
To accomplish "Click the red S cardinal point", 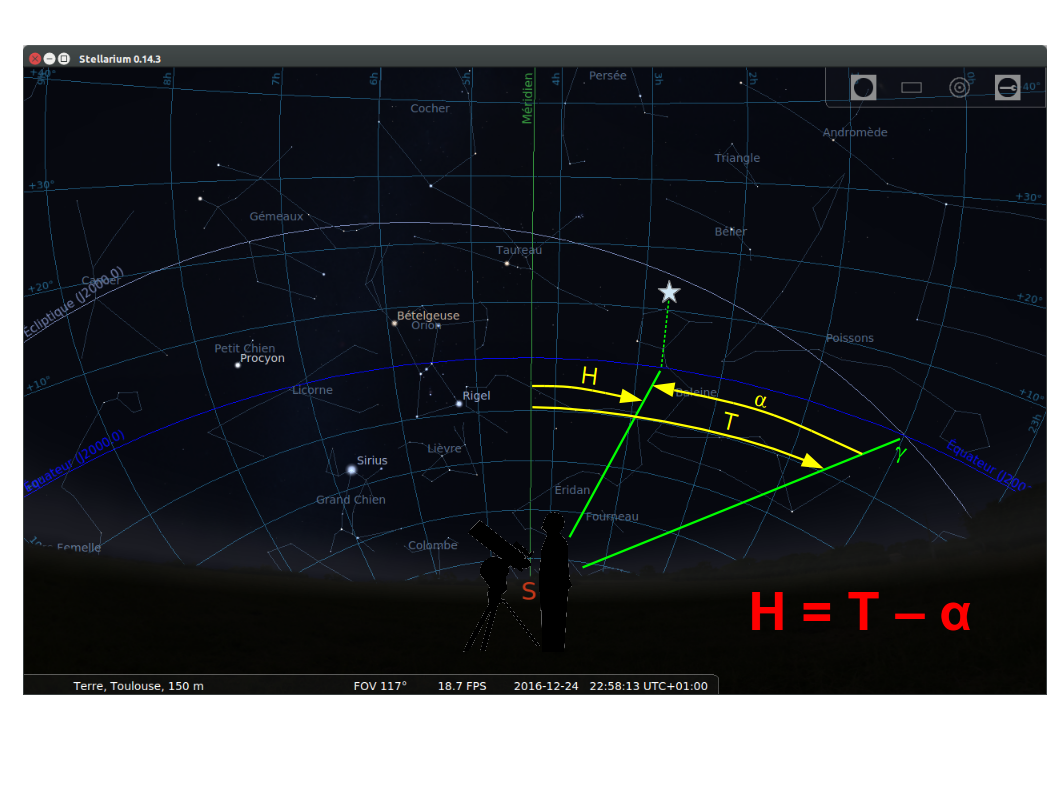I will tap(529, 592).
